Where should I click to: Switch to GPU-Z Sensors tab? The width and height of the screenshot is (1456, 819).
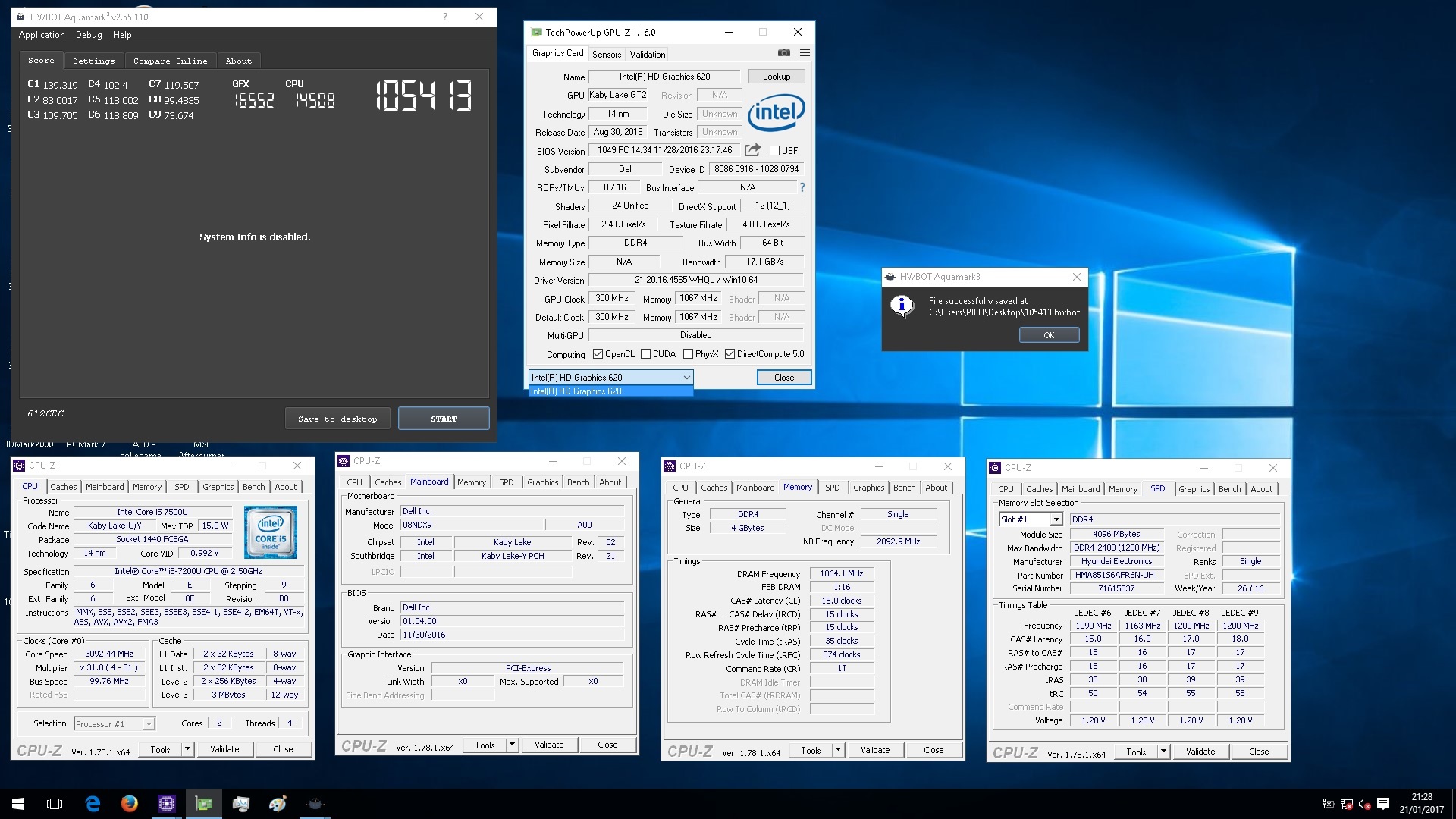click(607, 54)
